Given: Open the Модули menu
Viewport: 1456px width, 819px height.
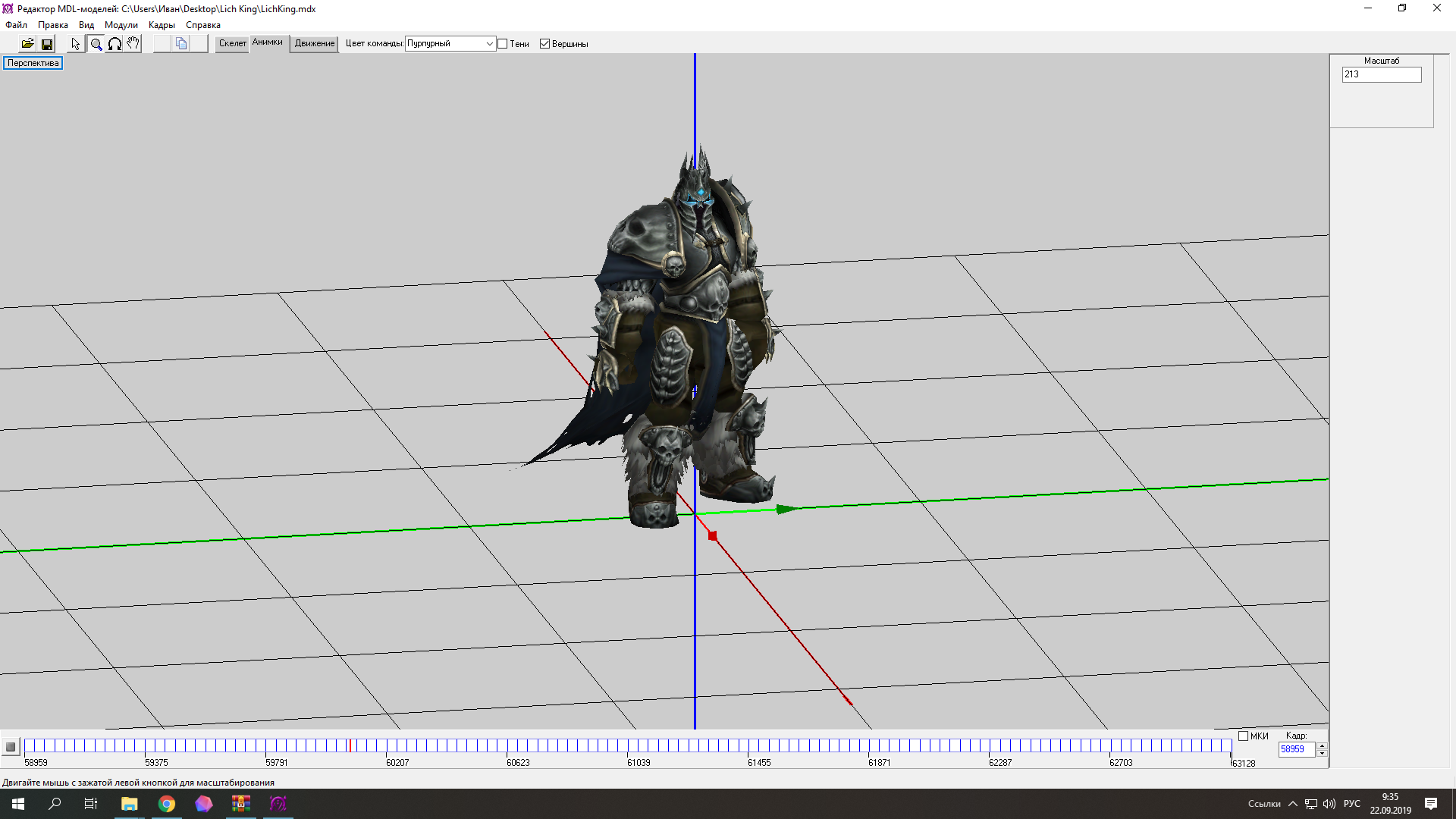Looking at the screenshot, I should 121,25.
